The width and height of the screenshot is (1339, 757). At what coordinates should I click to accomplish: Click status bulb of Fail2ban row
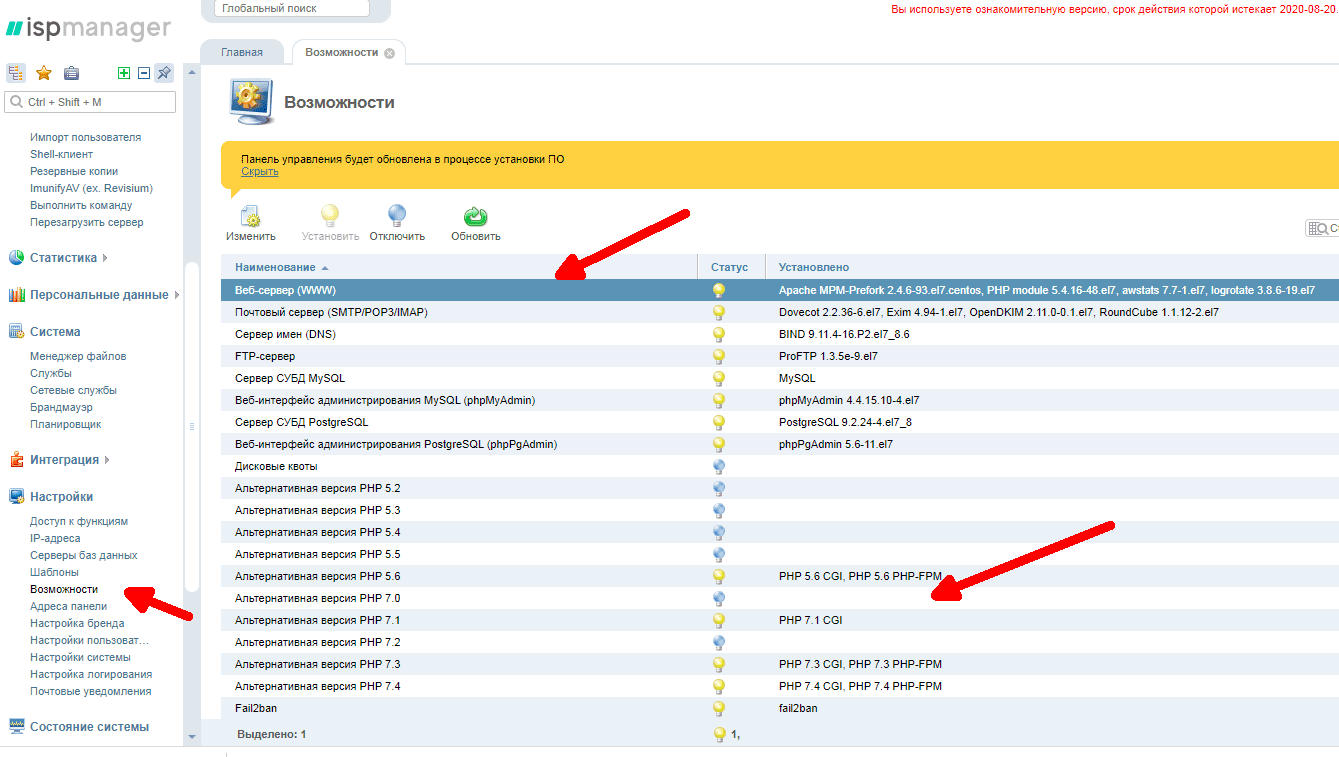tap(718, 708)
